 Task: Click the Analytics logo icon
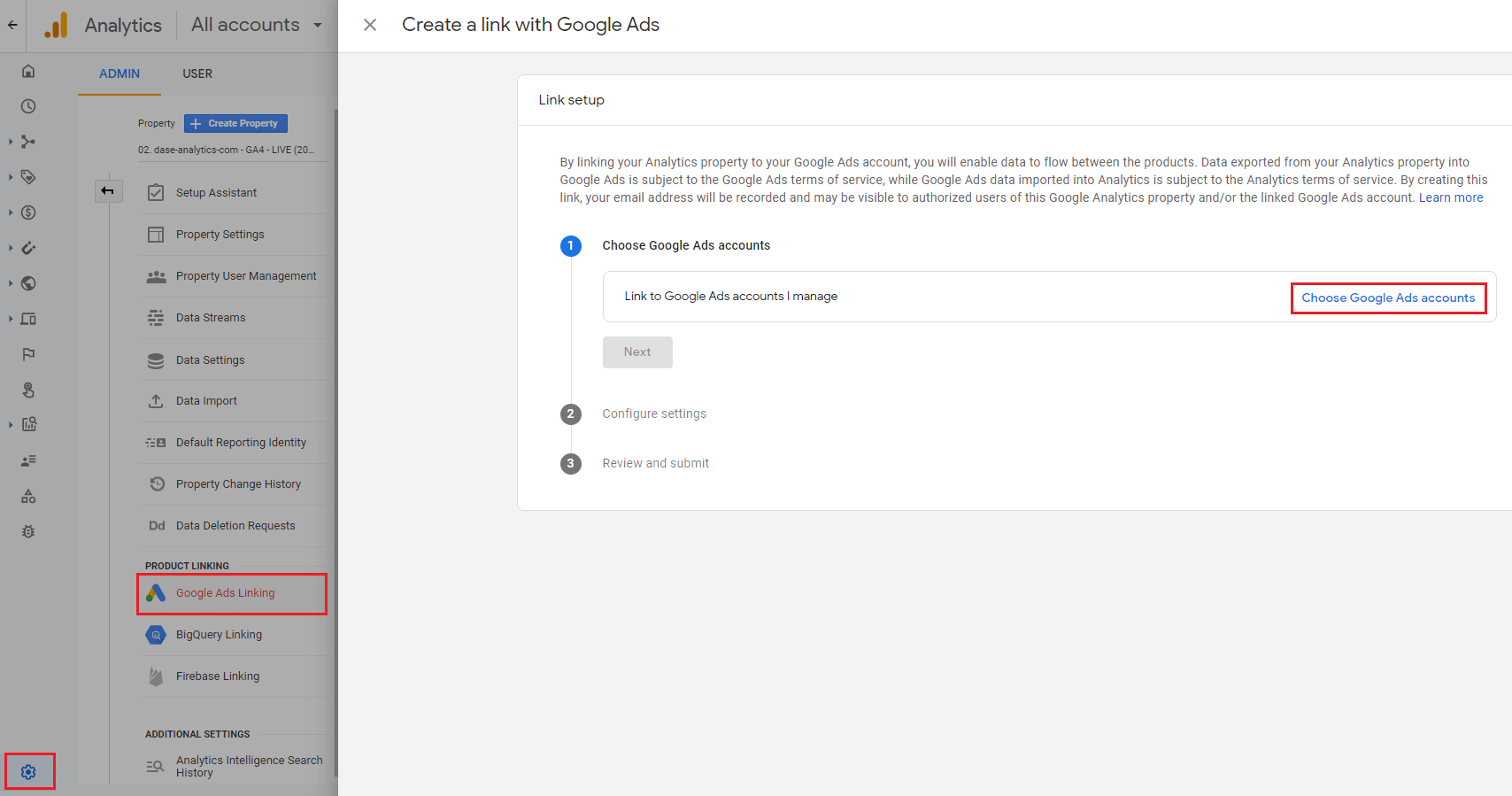click(56, 25)
